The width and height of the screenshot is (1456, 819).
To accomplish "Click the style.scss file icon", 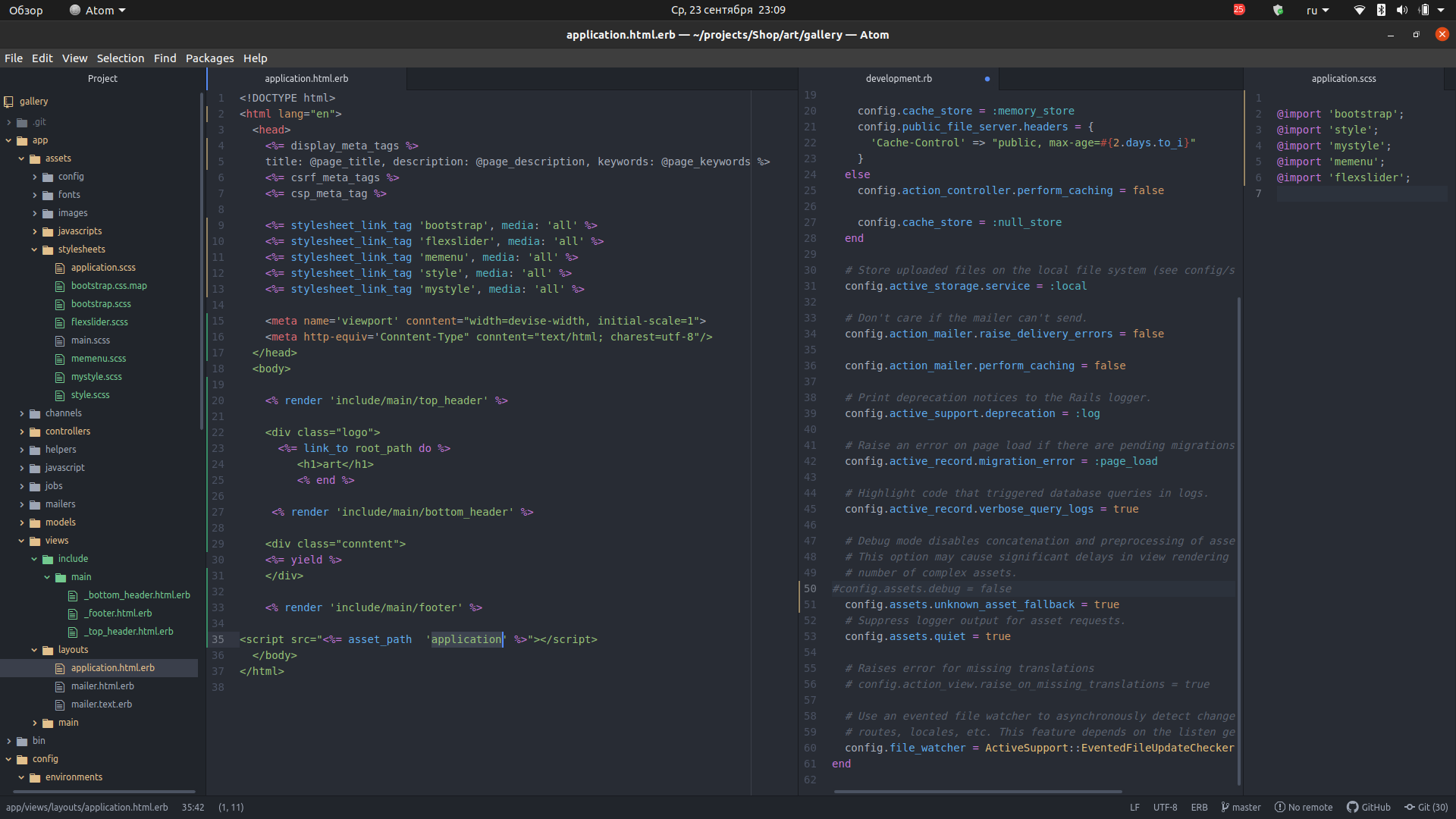I will point(61,395).
